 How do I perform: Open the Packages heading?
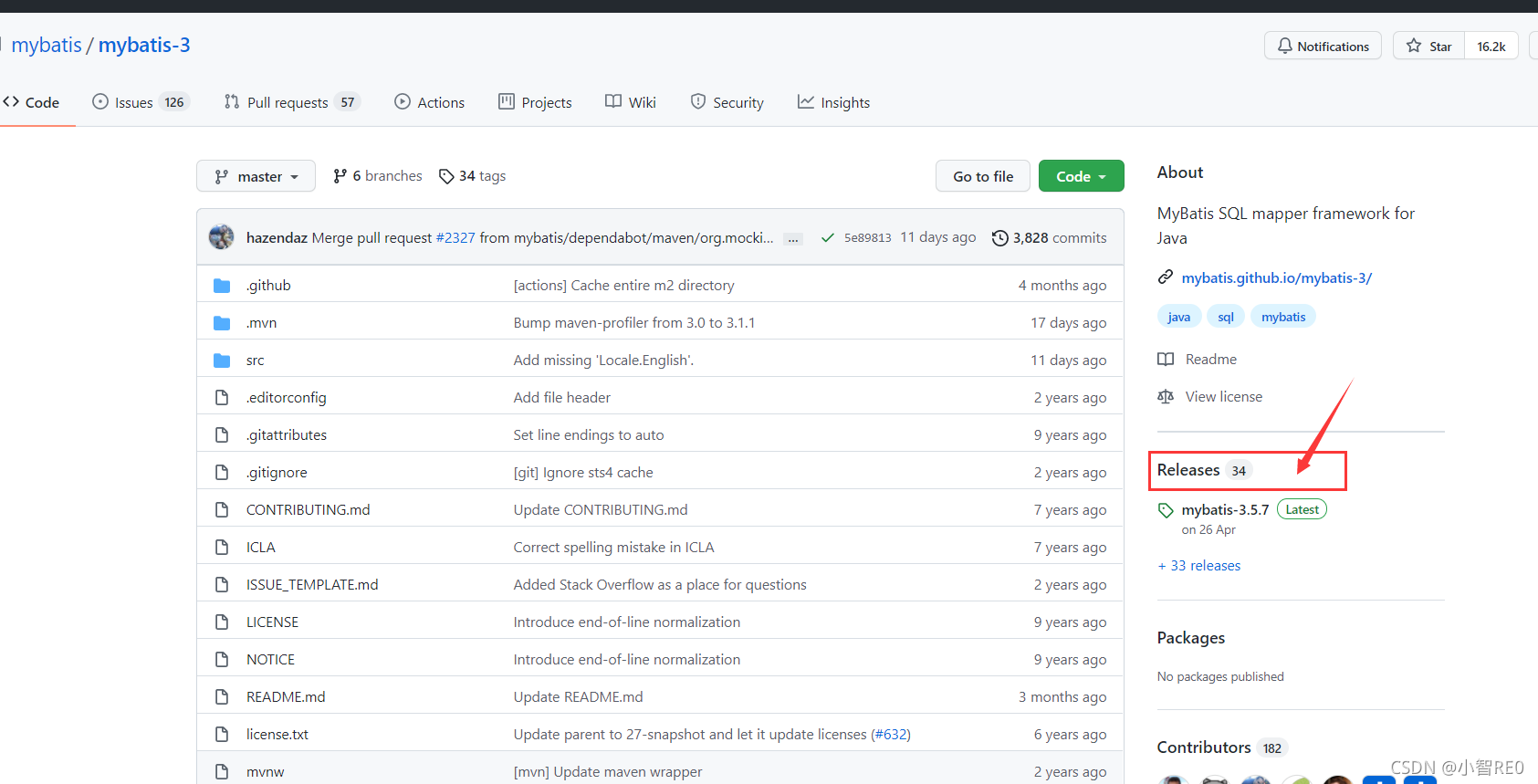1191,638
